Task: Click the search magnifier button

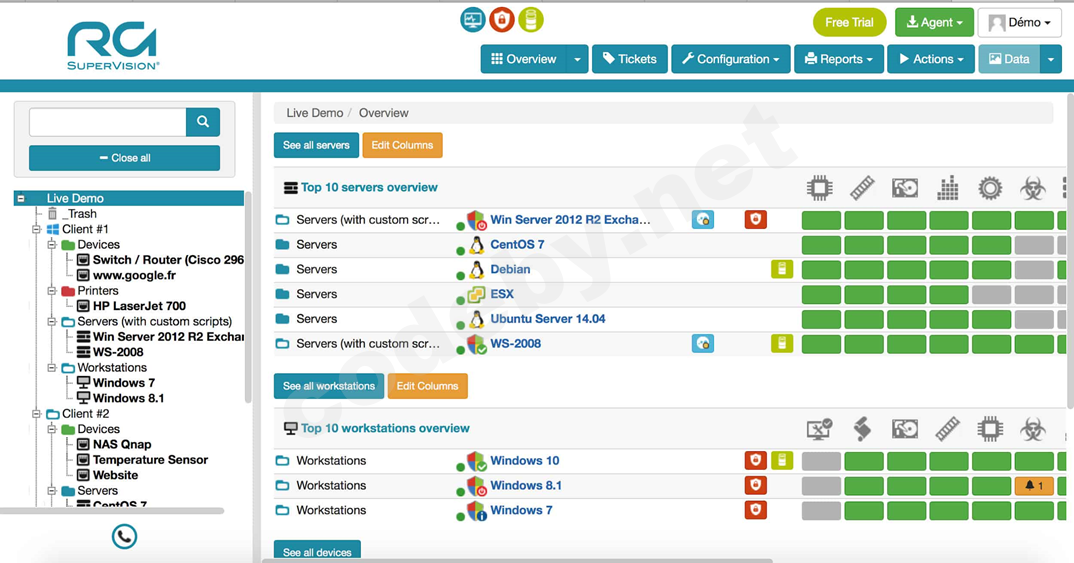Action: point(203,122)
